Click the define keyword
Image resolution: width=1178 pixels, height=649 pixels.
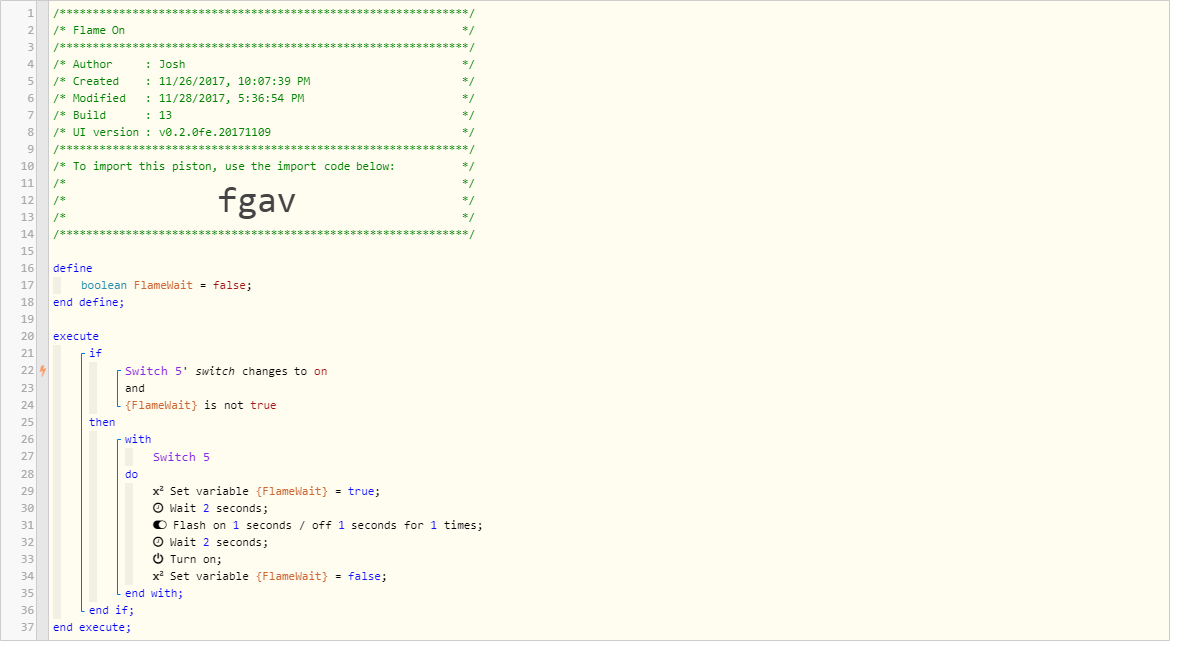pos(73,268)
